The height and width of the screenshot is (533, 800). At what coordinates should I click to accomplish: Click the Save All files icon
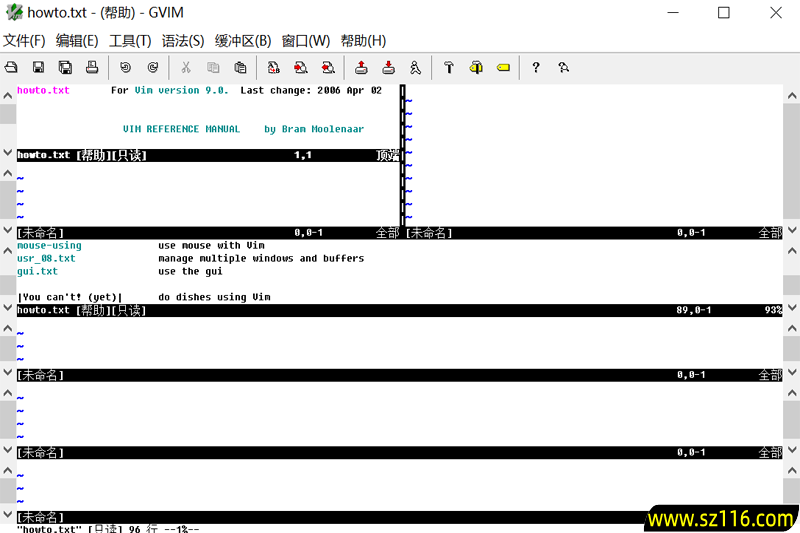click(65, 67)
